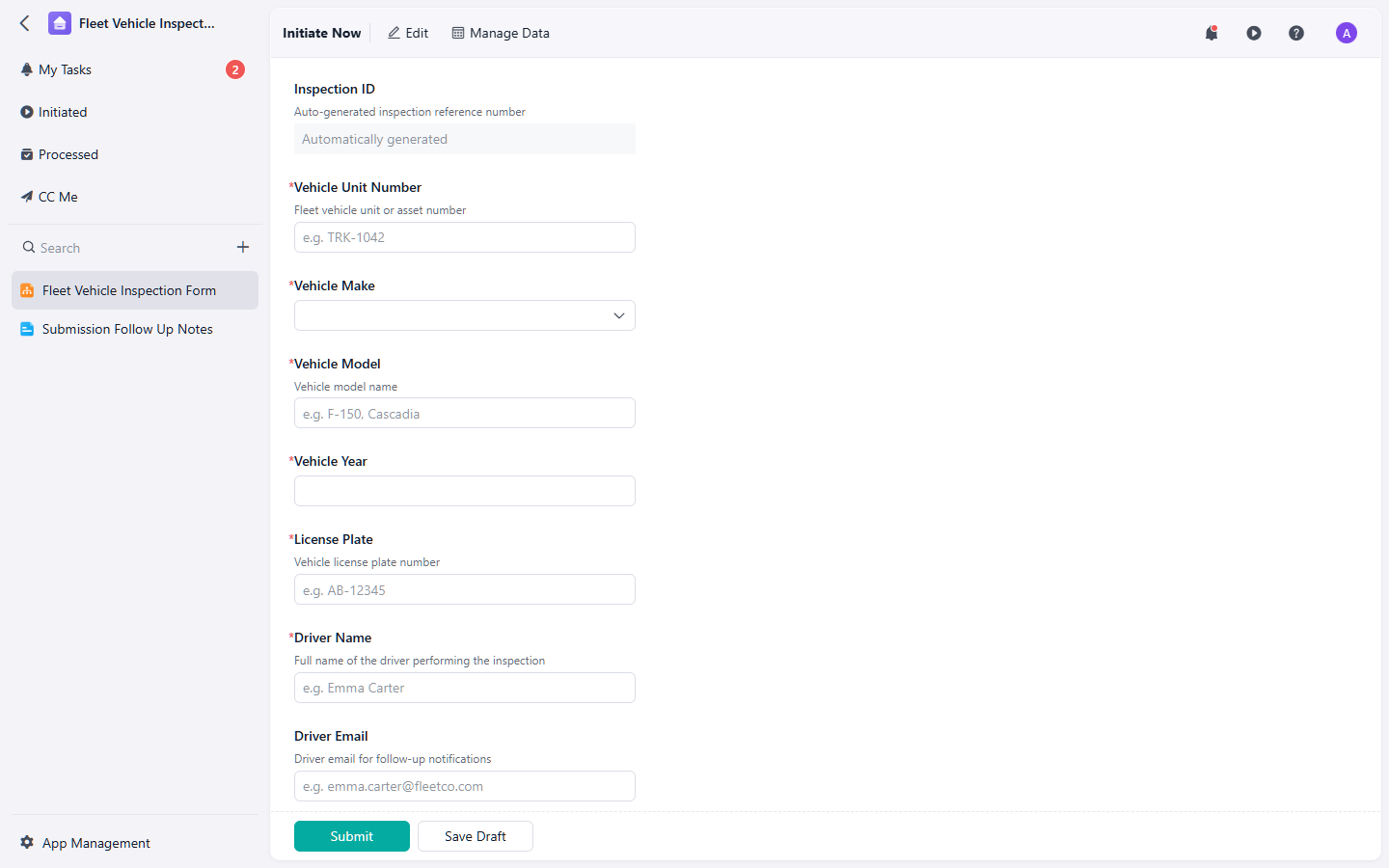The width and height of the screenshot is (1389, 868).
Task: Click the purple Fleet Vehicle app logo icon
Action: click(x=60, y=23)
